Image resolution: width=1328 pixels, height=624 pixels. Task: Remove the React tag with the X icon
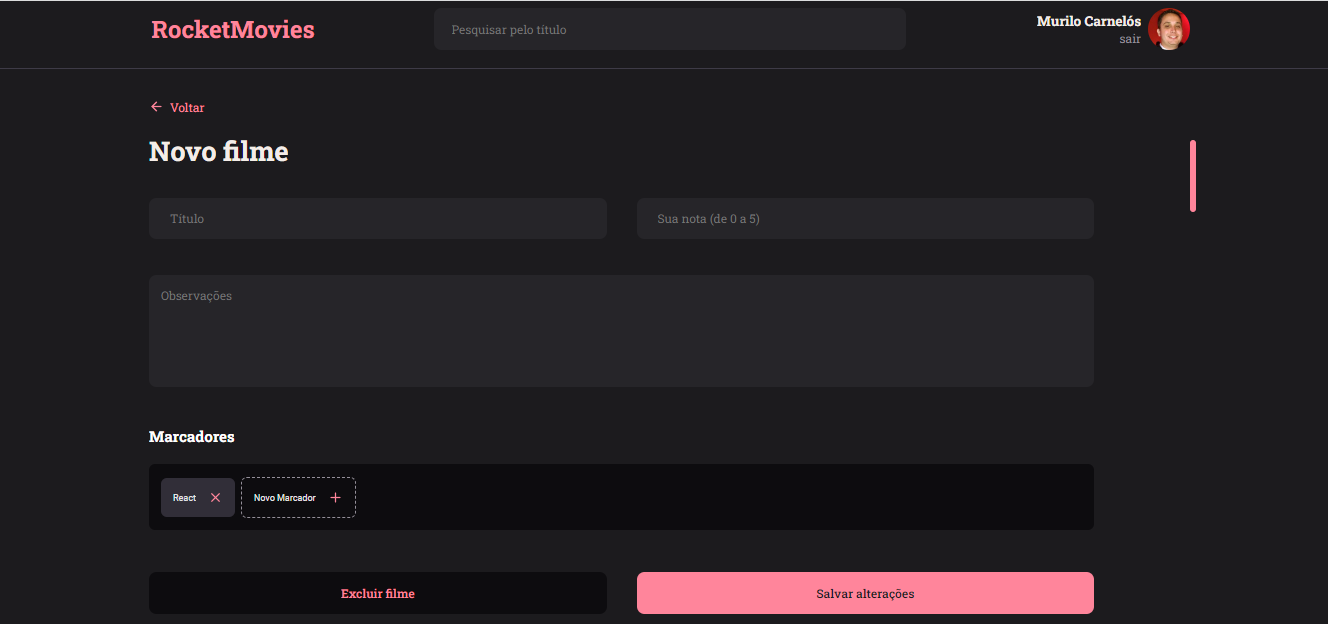pos(216,497)
